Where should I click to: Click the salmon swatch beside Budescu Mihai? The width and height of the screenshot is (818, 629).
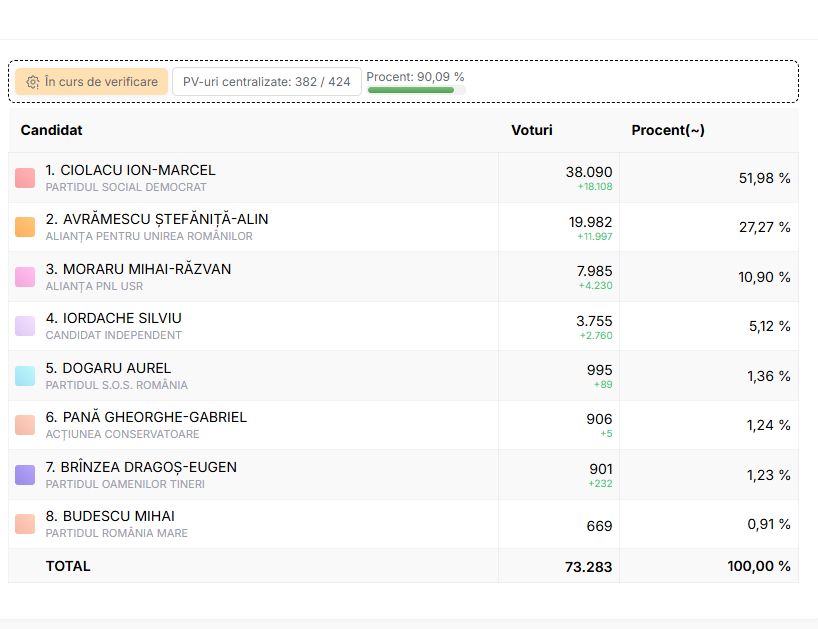click(x=25, y=524)
